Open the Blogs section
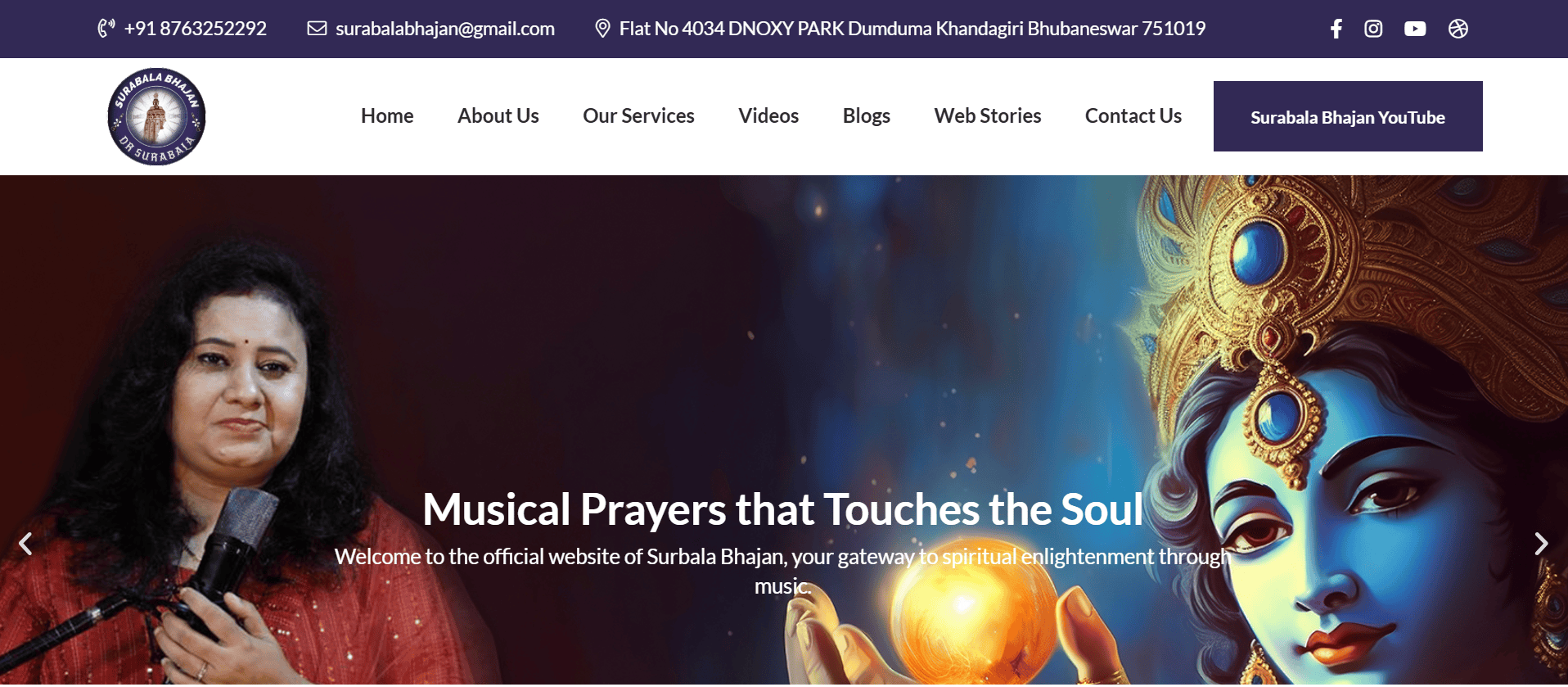This screenshot has height=687, width=1568. point(867,116)
